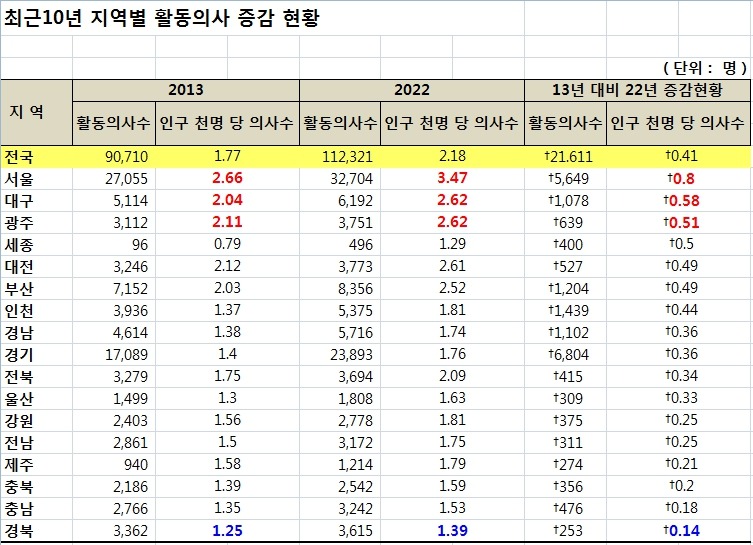
Task: Select Jeju's 2013 doctor count '940'
Action: 136,465
